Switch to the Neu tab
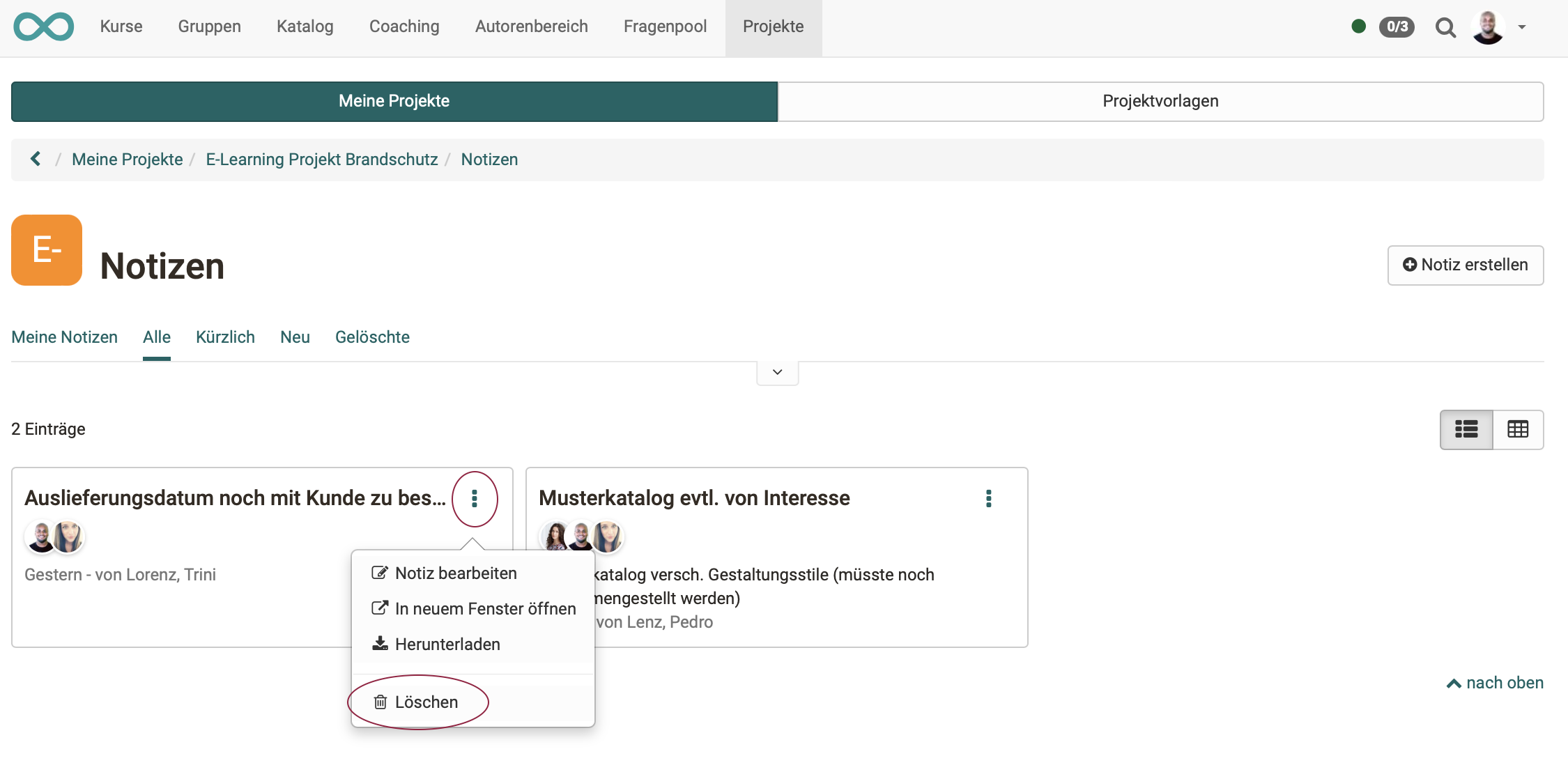 295,337
